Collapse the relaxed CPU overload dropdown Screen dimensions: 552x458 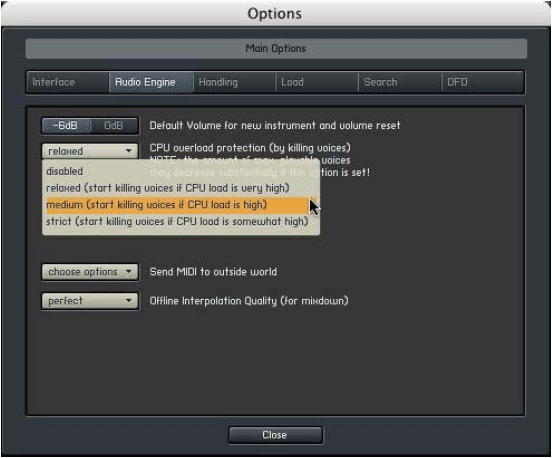(x=90, y=151)
